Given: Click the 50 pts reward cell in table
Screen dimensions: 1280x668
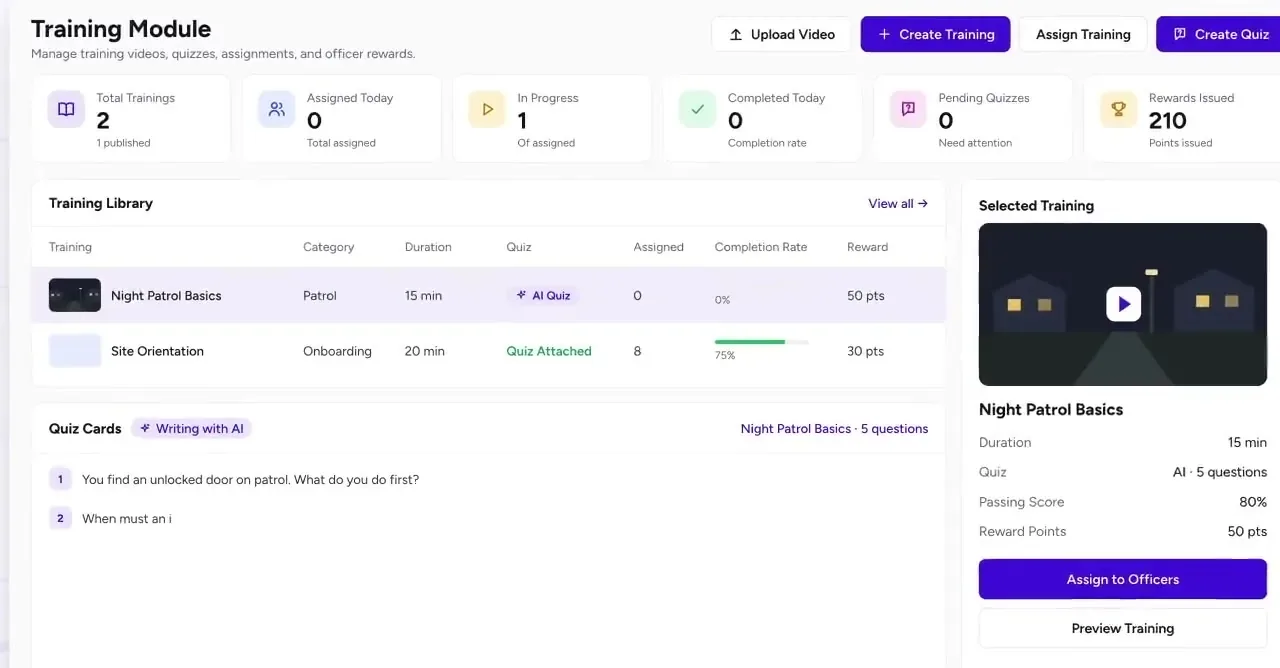Looking at the screenshot, I should tap(866, 295).
